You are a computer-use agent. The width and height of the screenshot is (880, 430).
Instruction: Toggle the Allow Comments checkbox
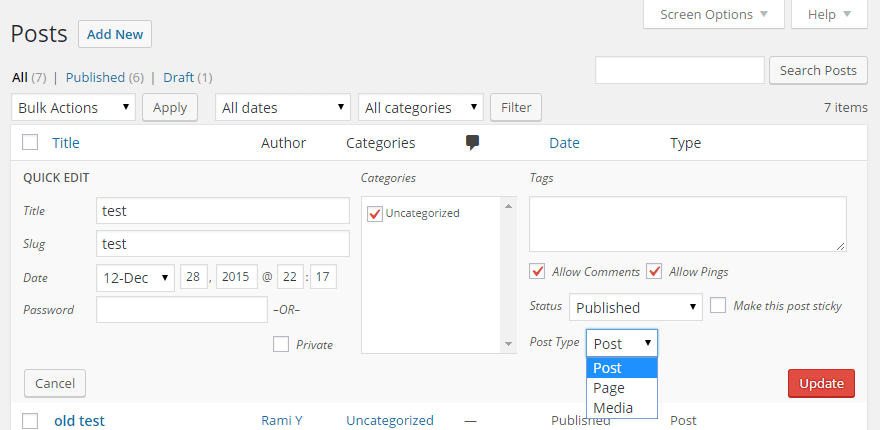537,271
